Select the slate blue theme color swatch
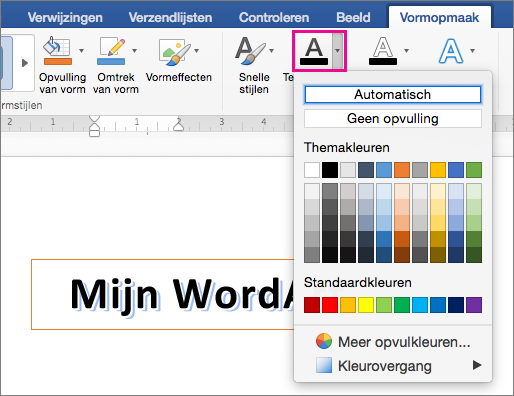The height and width of the screenshot is (396, 514). [x=366, y=170]
